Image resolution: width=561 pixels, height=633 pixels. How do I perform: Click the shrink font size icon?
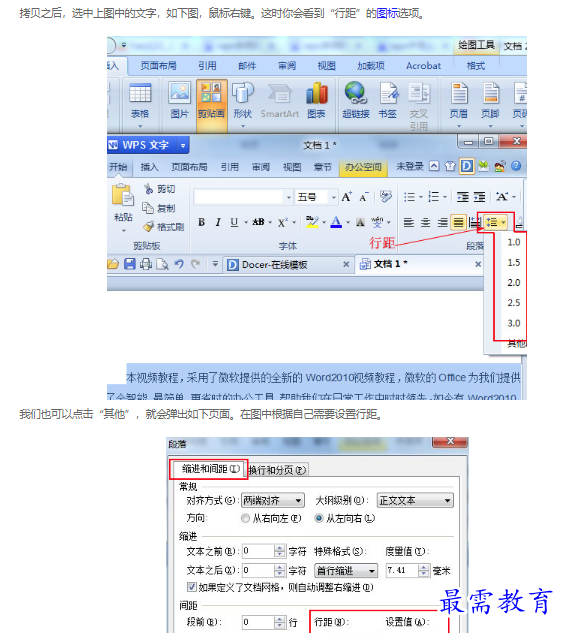(364, 197)
